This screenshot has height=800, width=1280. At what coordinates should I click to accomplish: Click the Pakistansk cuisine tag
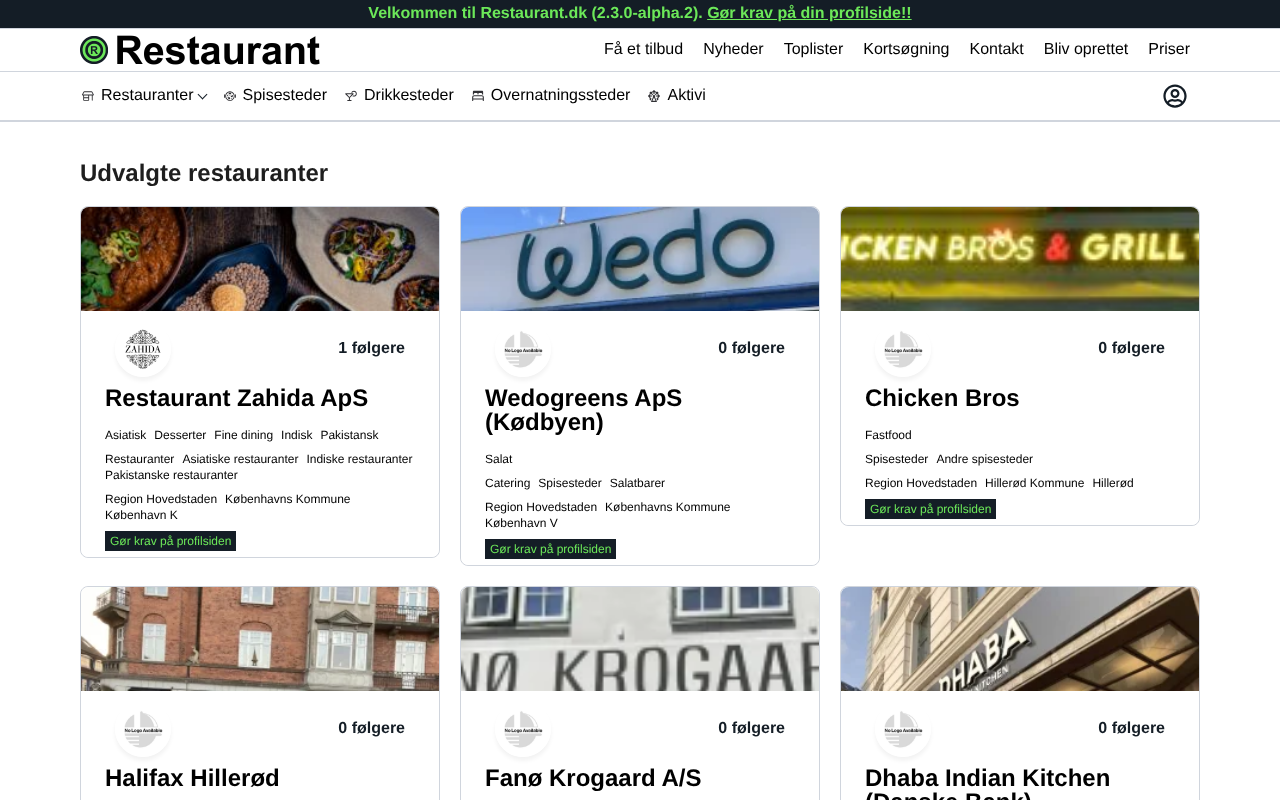click(349, 435)
